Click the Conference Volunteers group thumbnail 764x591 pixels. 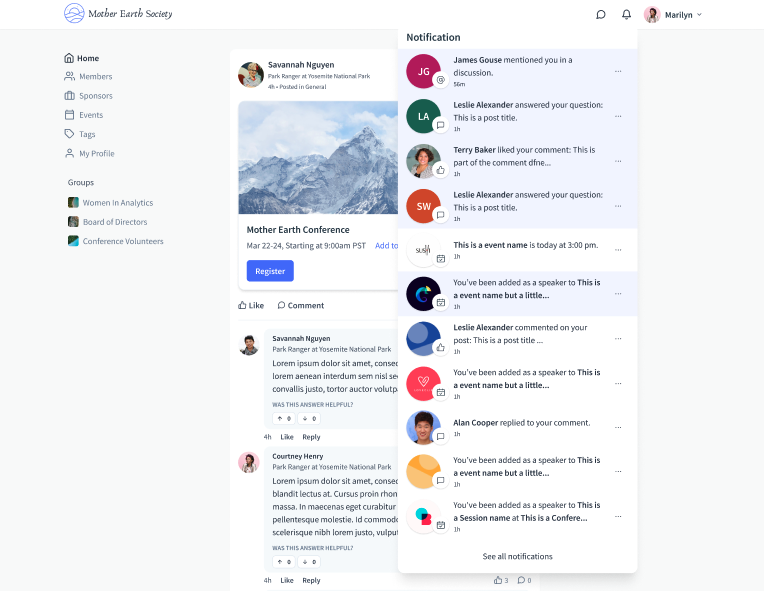[x=73, y=241]
